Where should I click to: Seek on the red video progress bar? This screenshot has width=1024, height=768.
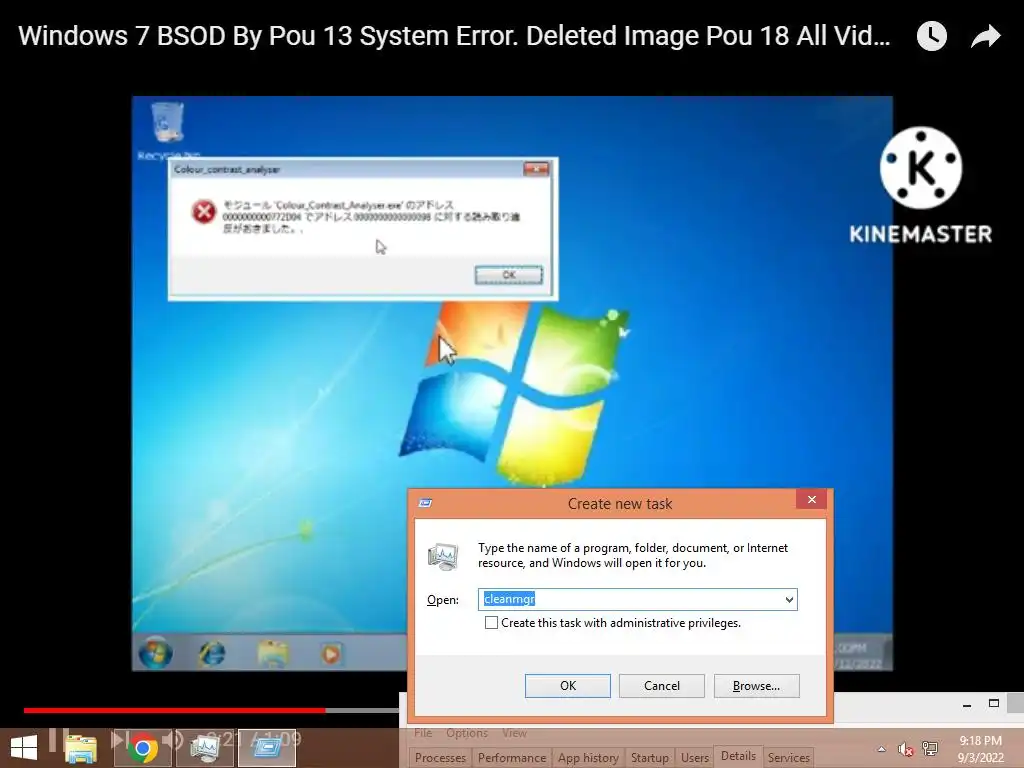pos(174,710)
